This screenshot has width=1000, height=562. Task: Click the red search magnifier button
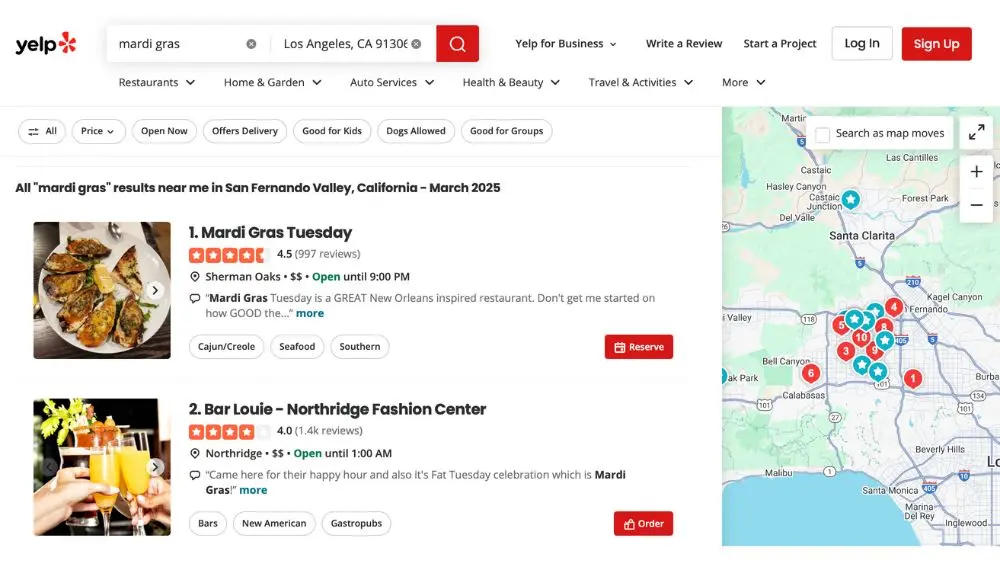(x=457, y=43)
